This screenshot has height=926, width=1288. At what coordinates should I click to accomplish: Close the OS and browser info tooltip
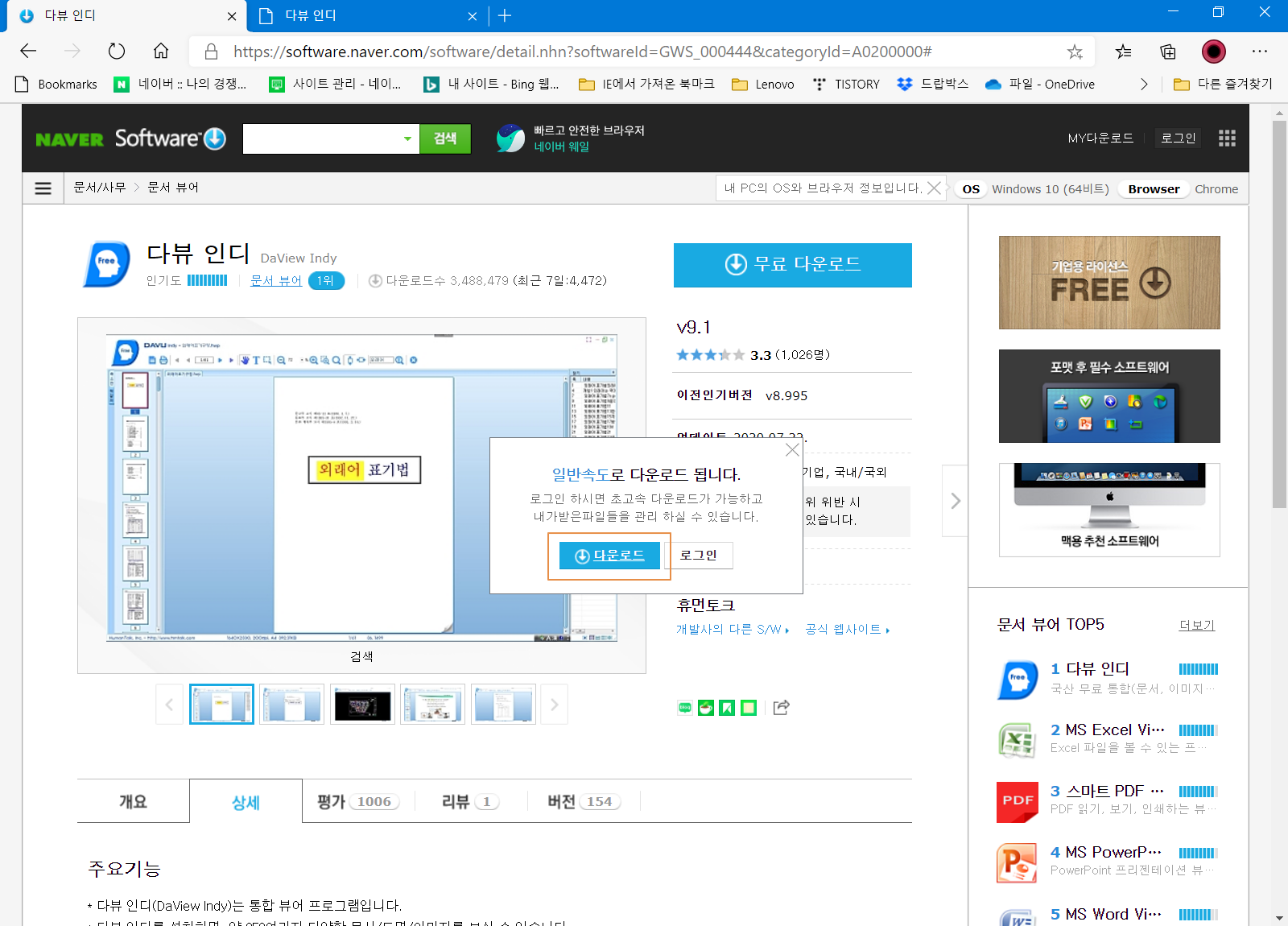[x=934, y=188]
